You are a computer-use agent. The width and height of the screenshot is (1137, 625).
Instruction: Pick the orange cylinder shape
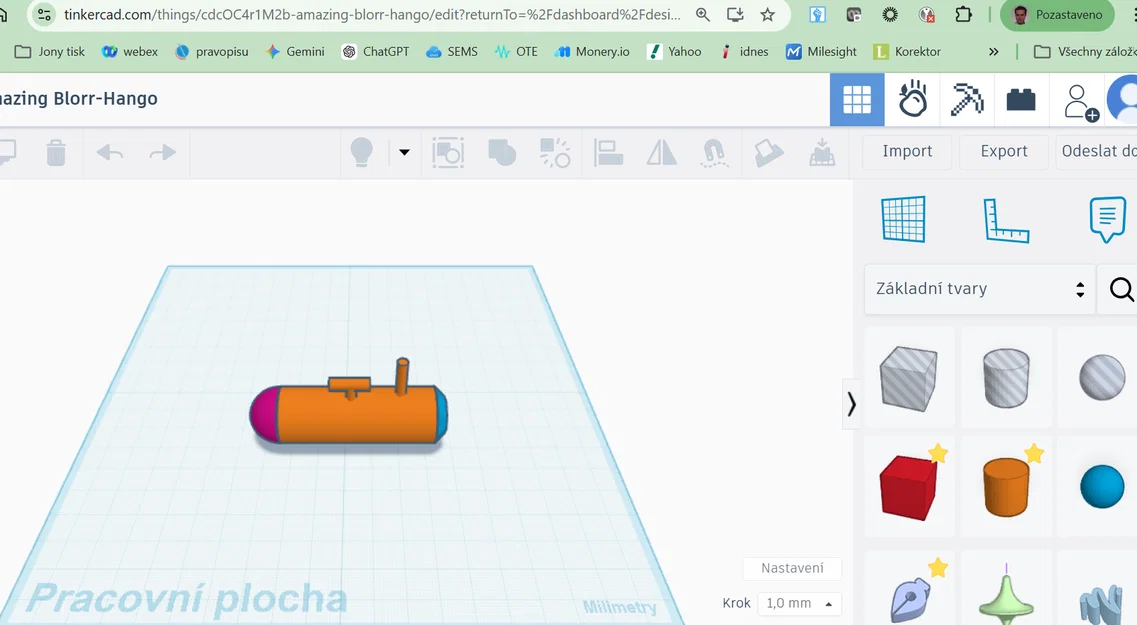1006,487
